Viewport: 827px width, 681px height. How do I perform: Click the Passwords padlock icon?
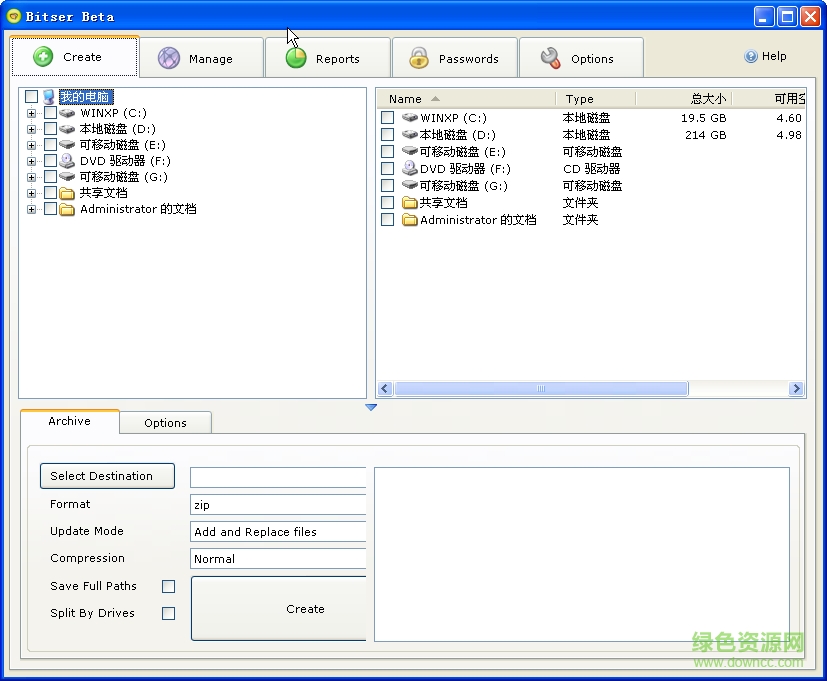point(419,57)
